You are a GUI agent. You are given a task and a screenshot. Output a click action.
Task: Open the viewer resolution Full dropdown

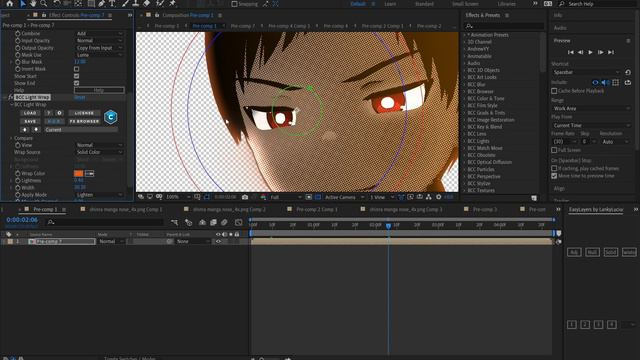point(286,197)
